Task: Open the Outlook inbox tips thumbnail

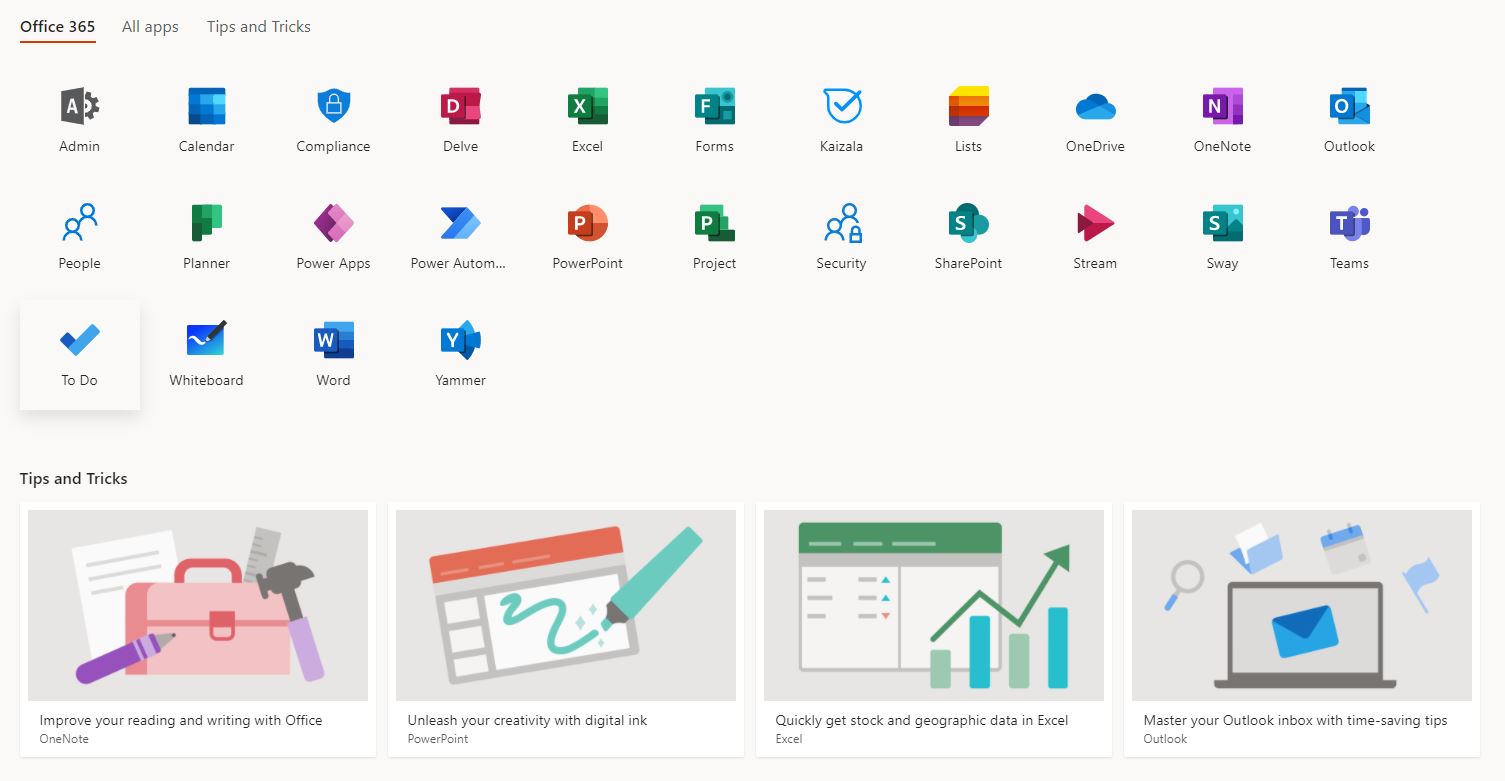Action: coord(1302,605)
